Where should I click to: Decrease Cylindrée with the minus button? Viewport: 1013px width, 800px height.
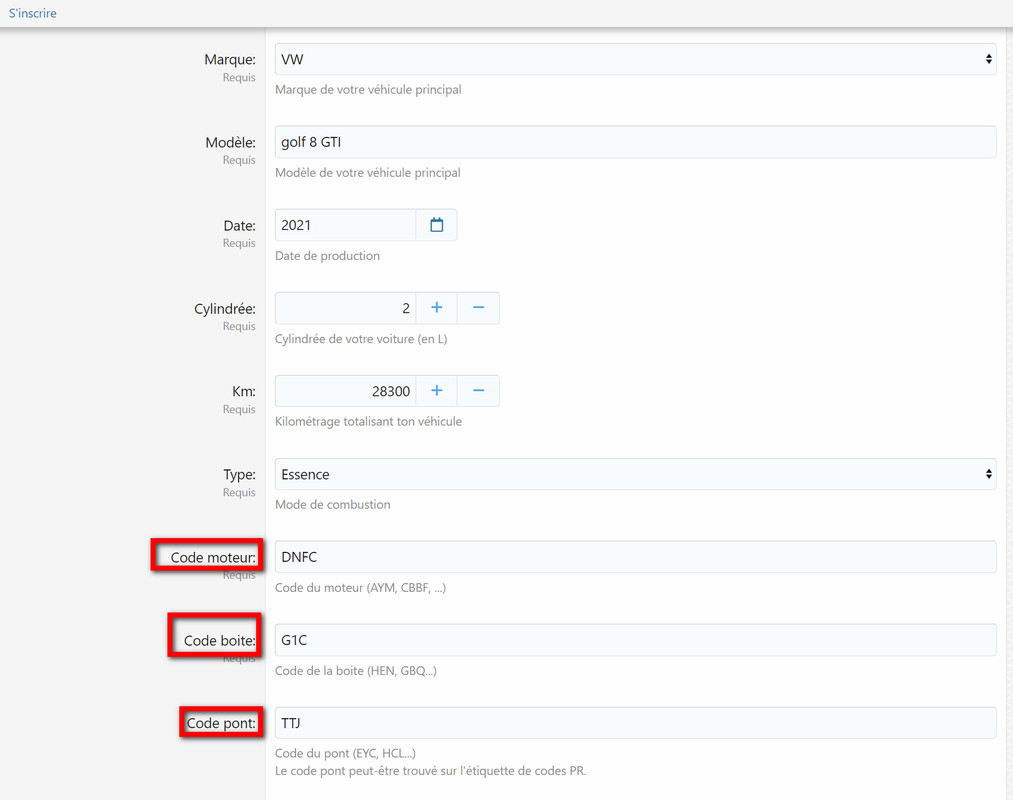pyautogui.click(x=478, y=308)
